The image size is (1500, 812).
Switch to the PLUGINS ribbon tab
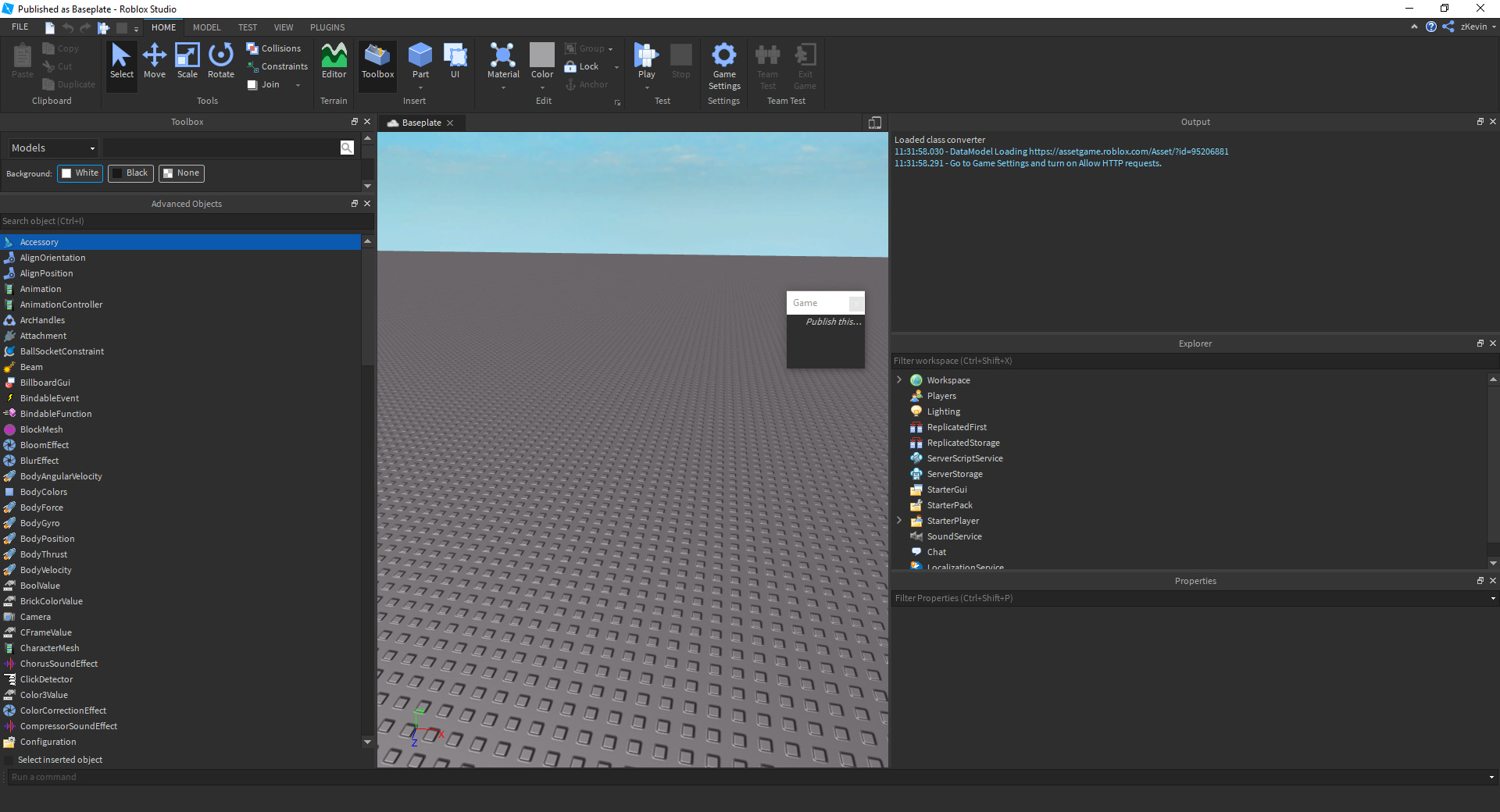327,27
